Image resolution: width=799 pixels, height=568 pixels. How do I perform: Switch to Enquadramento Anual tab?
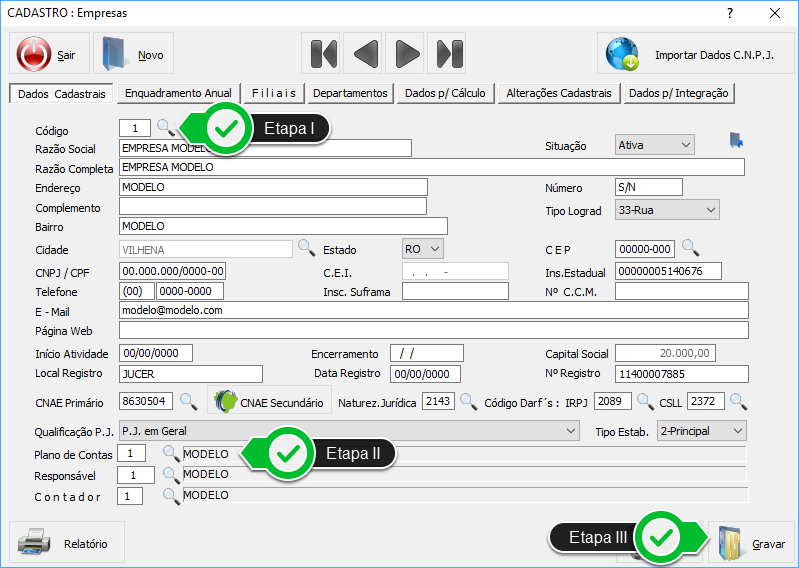(x=178, y=93)
